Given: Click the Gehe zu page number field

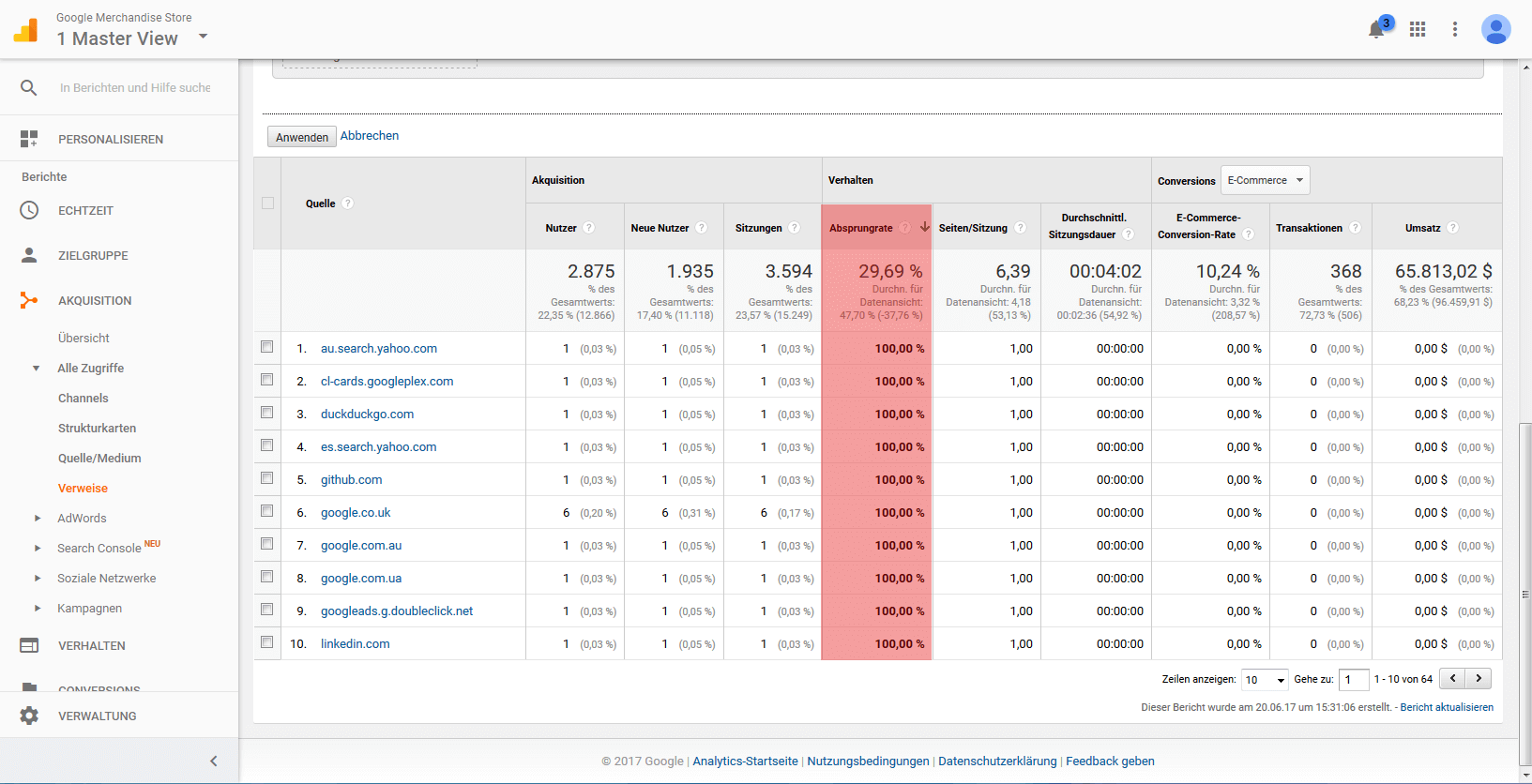Looking at the screenshot, I should coord(1353,680).
